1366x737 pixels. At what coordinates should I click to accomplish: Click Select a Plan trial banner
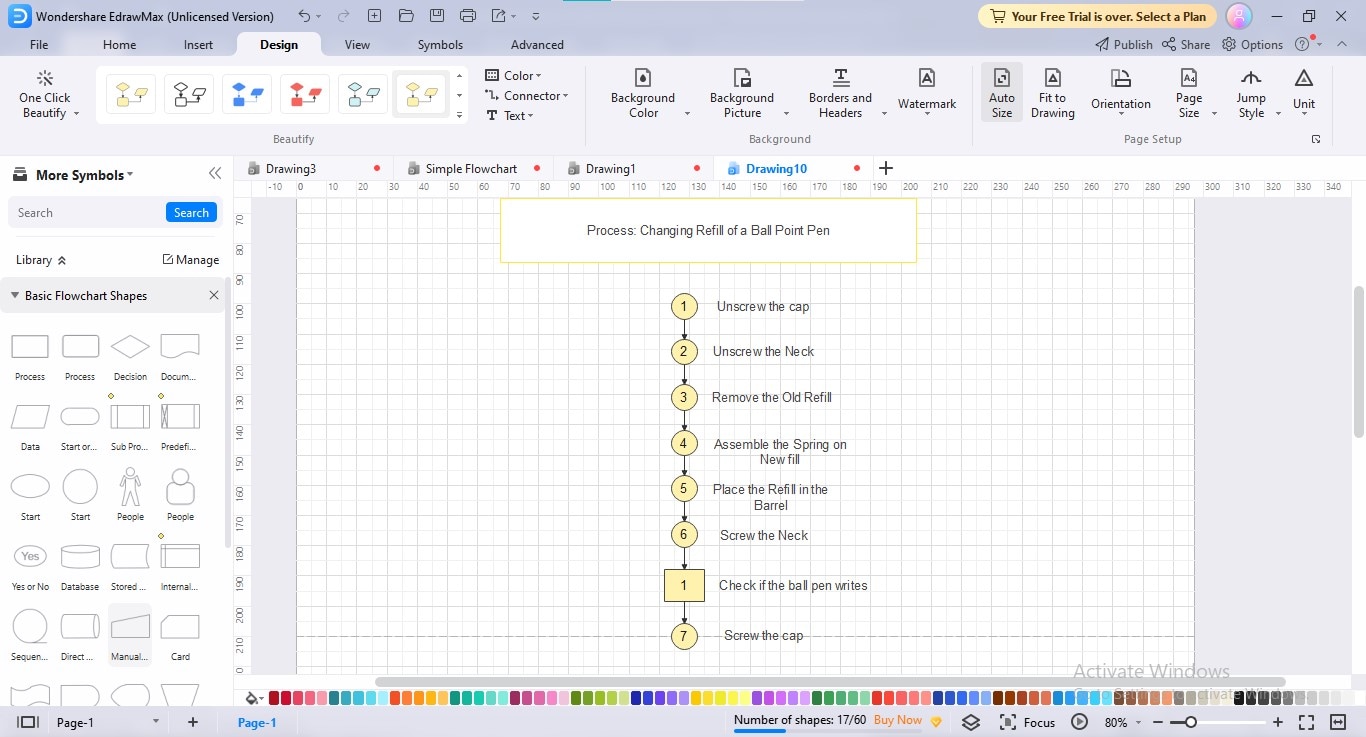pyautogui.click(x=1097, y=16)
